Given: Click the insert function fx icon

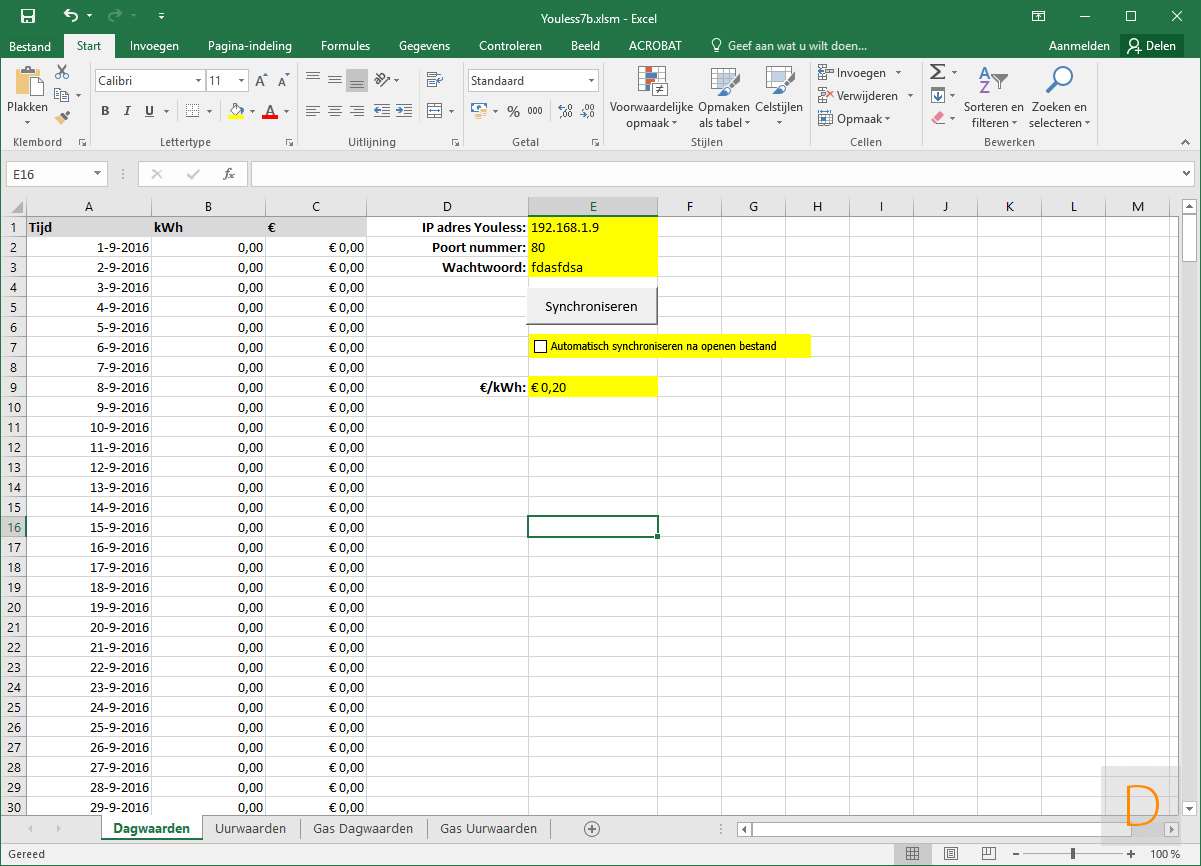Looking at the screenshot, I should click(229, 174).
